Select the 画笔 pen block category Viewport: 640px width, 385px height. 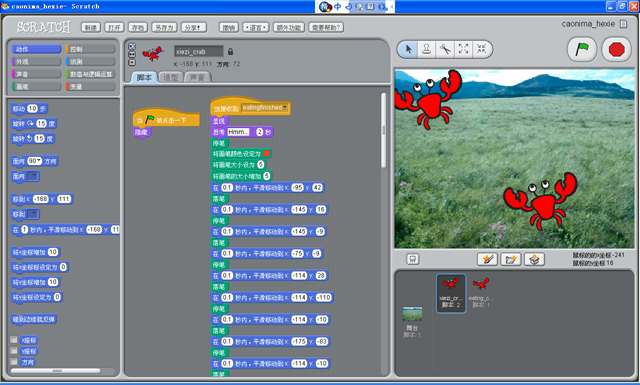(36, 87)
